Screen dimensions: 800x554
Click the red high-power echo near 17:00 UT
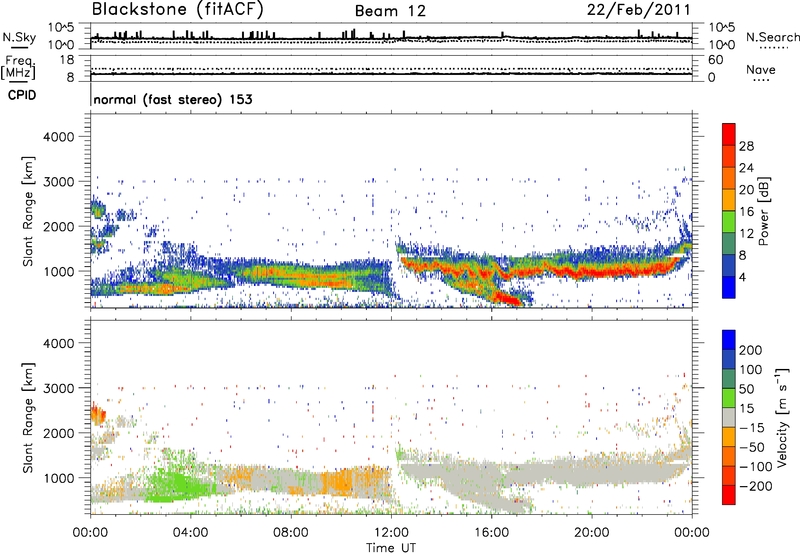pos(508,297)
